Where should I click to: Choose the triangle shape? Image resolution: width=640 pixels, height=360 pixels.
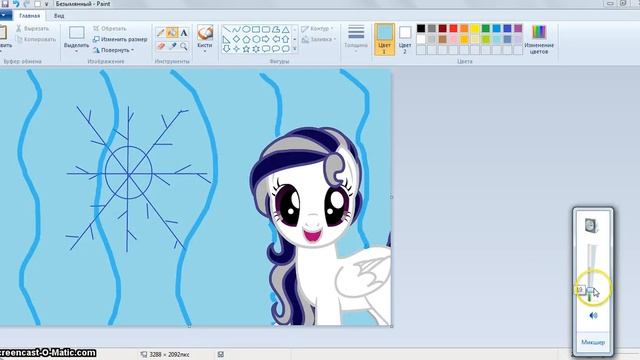[285, 29]
